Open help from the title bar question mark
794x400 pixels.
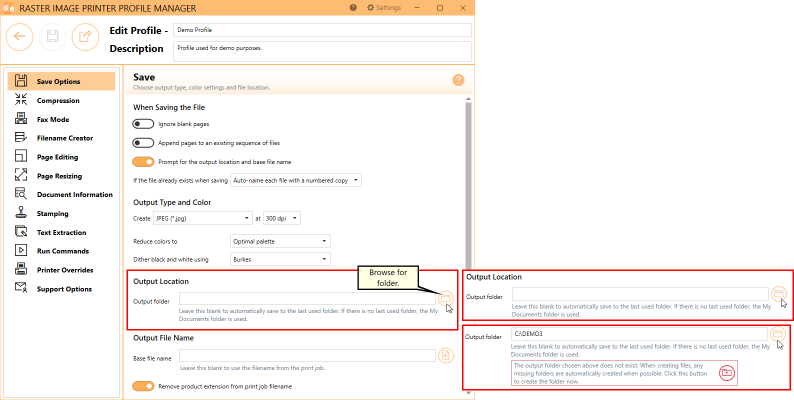[353, 8]
